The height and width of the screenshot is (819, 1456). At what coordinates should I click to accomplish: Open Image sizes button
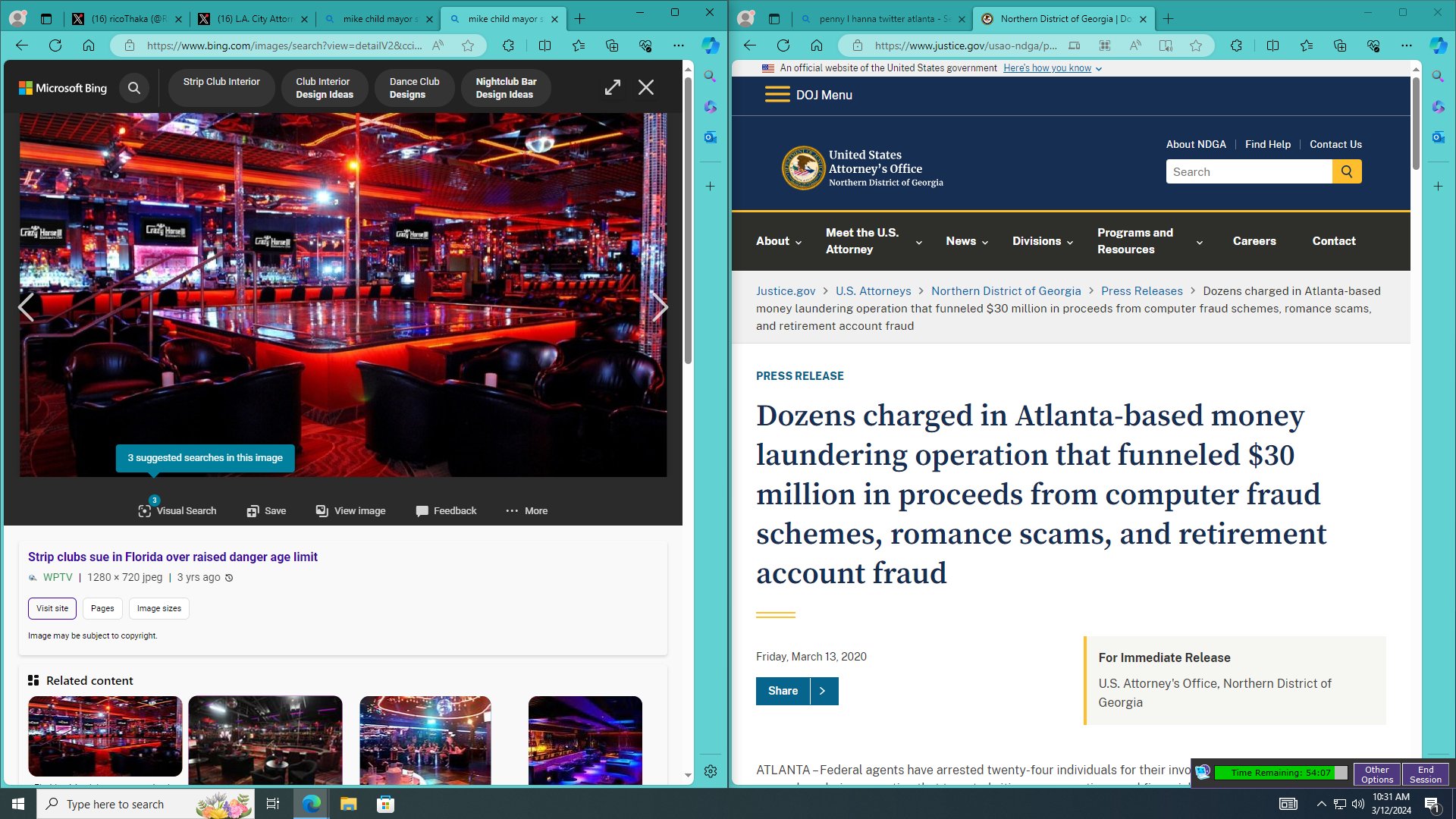coord(159,608)
